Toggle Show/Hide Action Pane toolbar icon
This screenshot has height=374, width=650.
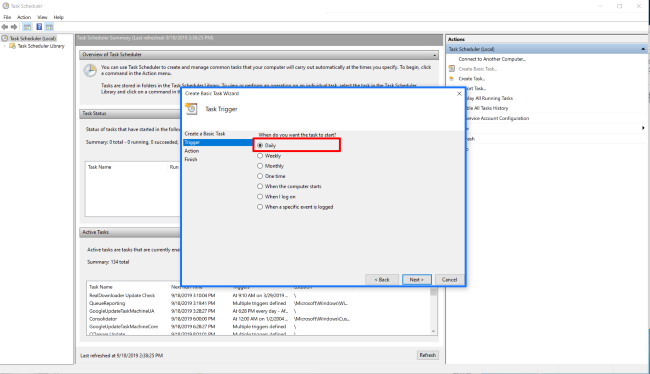click(49, 27)
